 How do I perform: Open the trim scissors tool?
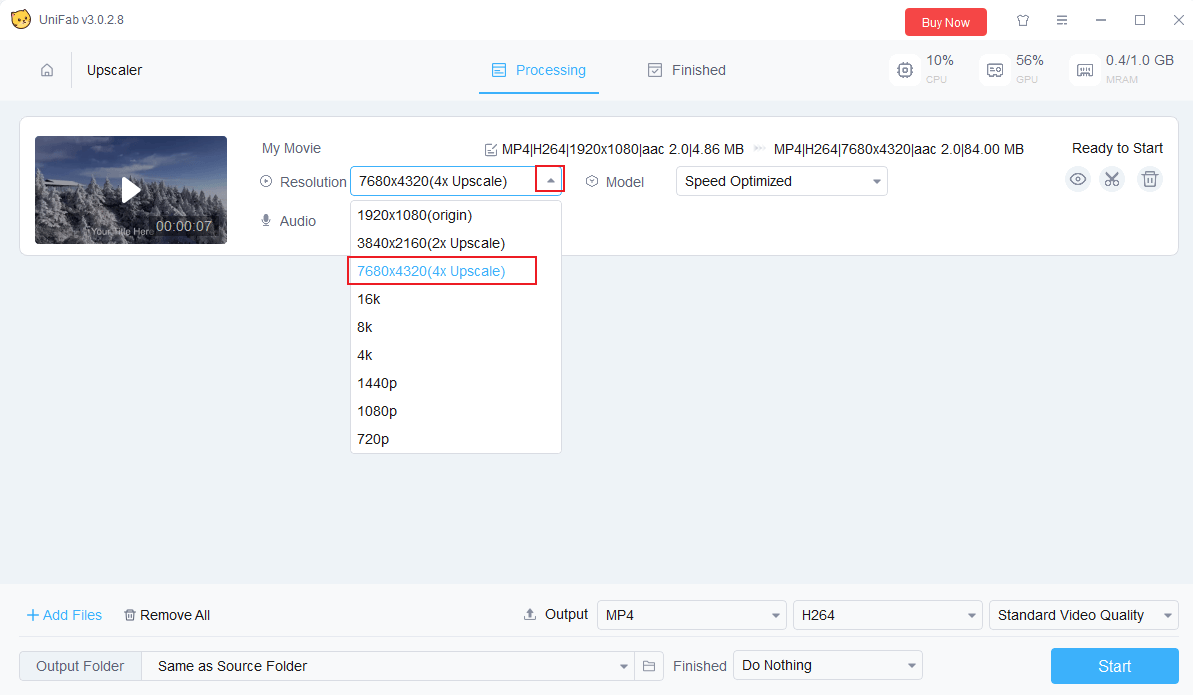1112,180
